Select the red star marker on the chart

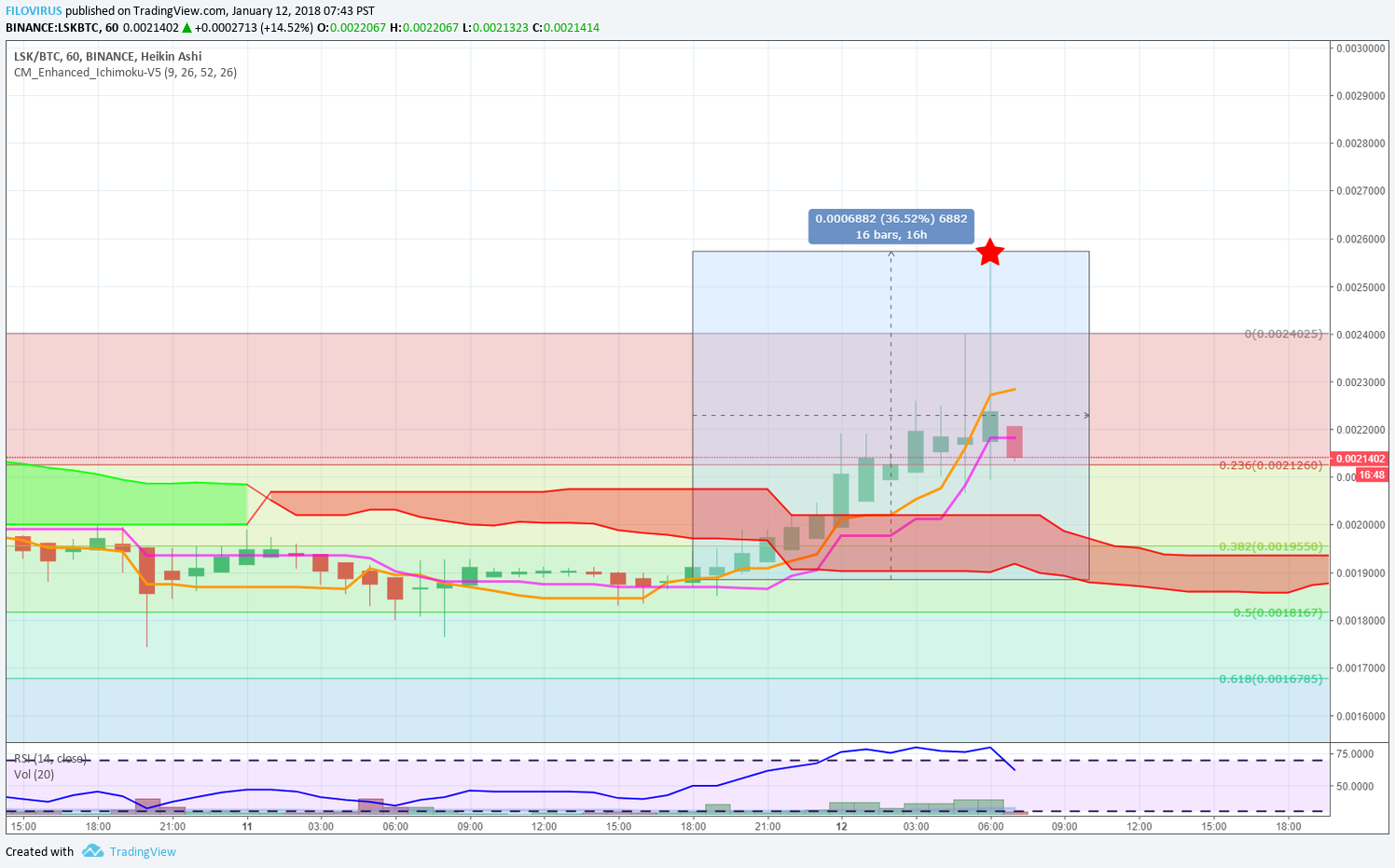pos(989,252)
